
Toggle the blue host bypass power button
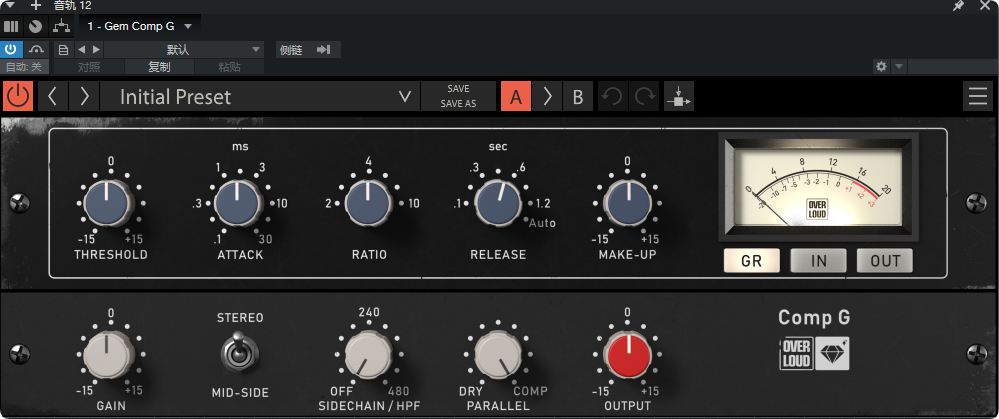point(11,49)
